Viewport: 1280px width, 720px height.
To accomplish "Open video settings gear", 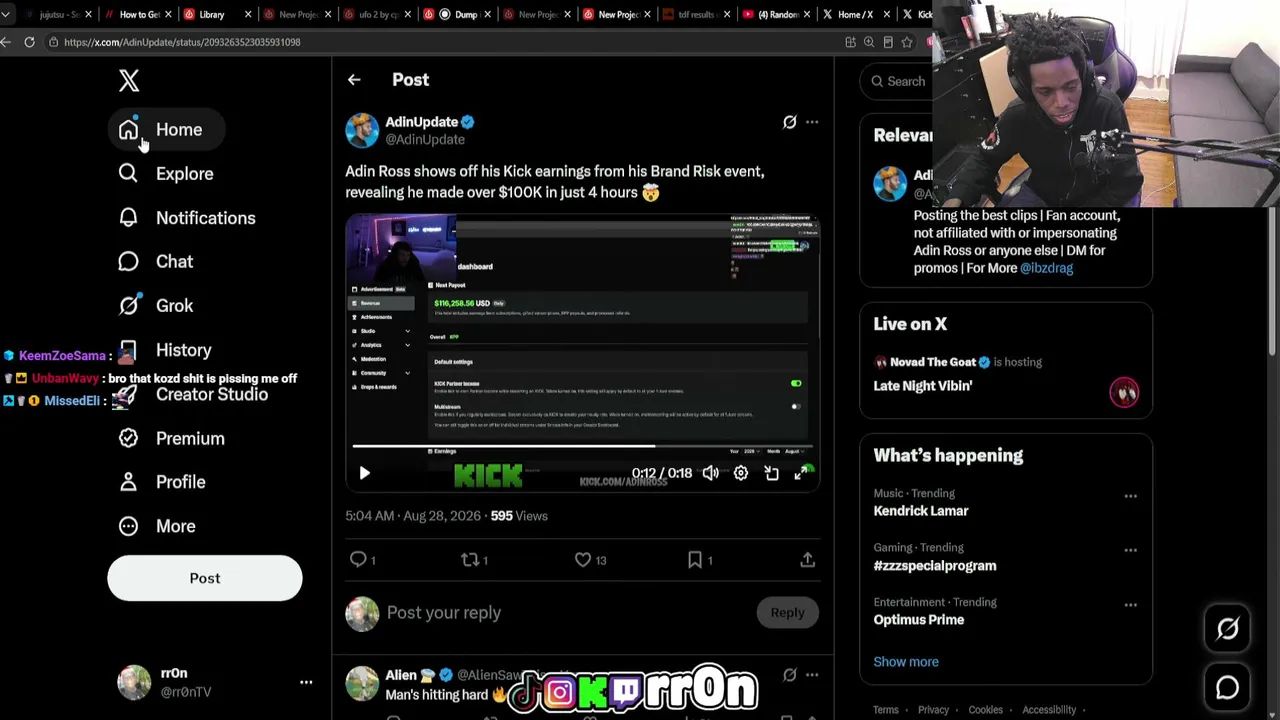I will tap(741, 473).
